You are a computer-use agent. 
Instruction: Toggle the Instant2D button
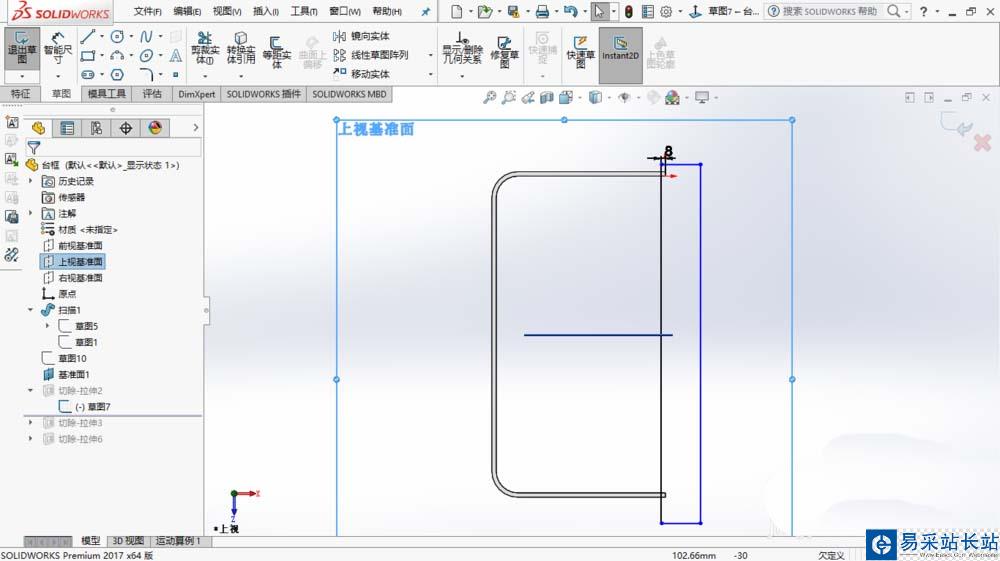tap(620, 55)
